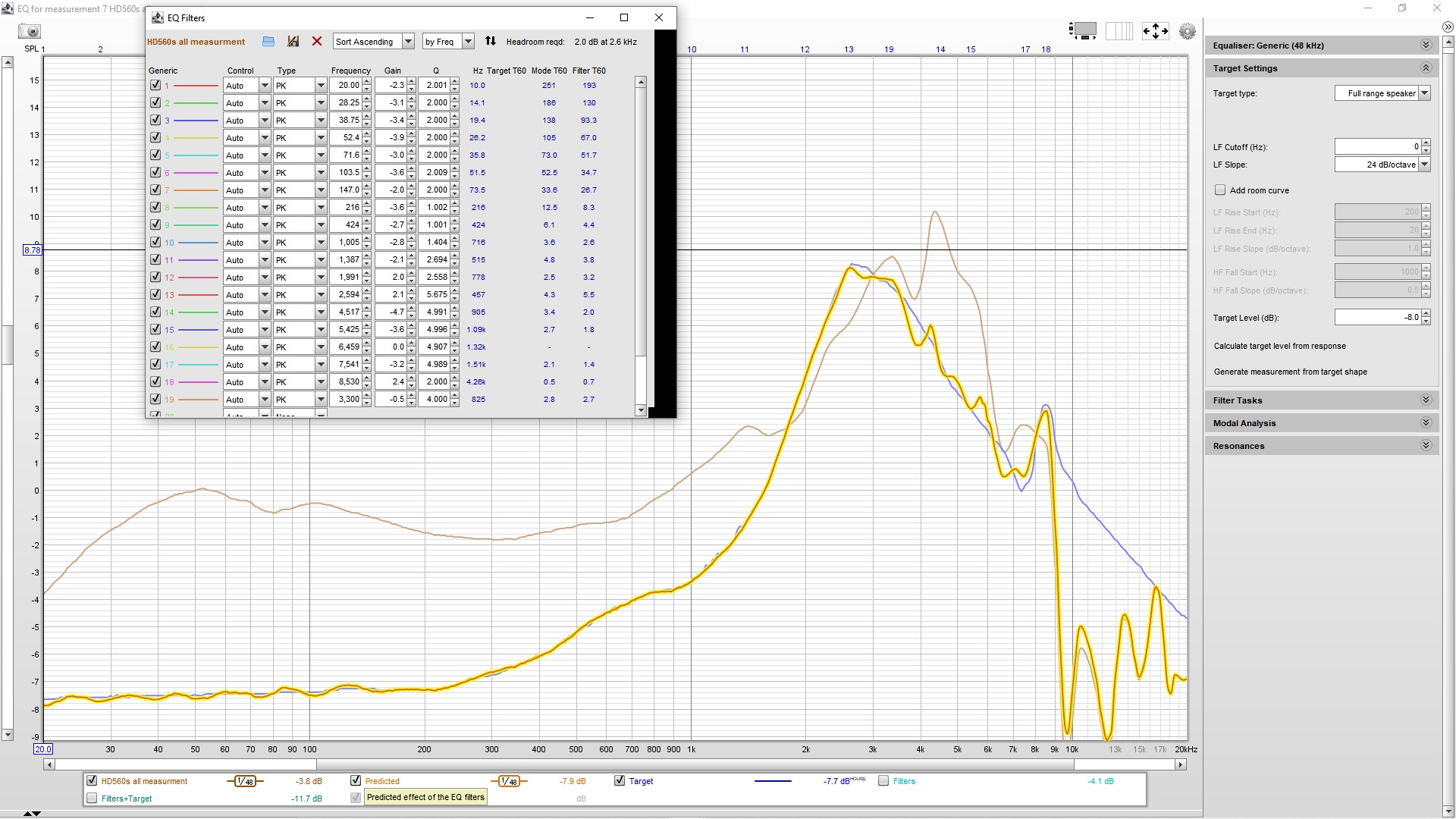This screenshot has height=819, width=1456.
Task: Click the Target Level value field
Action: click(x=1378, y=318)
